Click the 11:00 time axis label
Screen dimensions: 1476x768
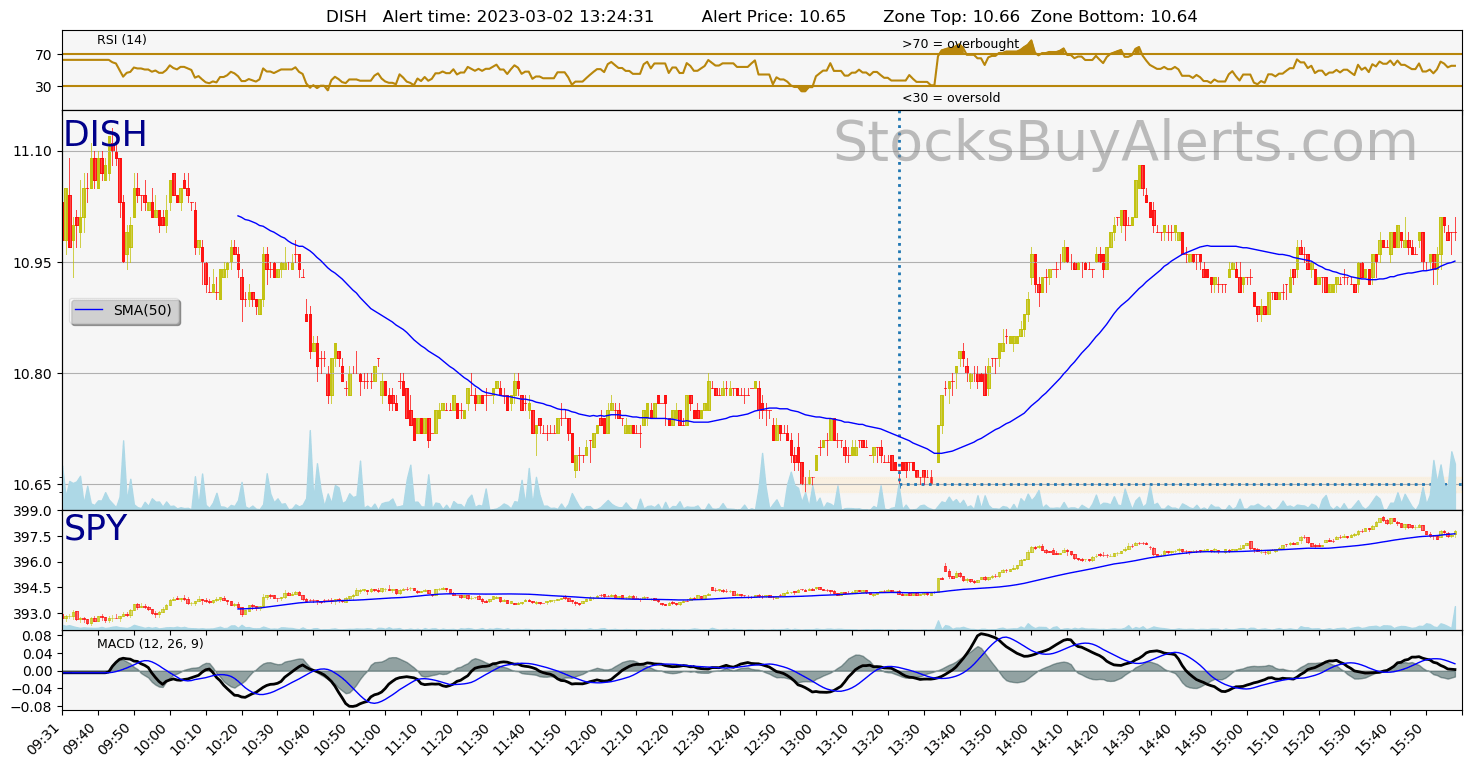366,740
